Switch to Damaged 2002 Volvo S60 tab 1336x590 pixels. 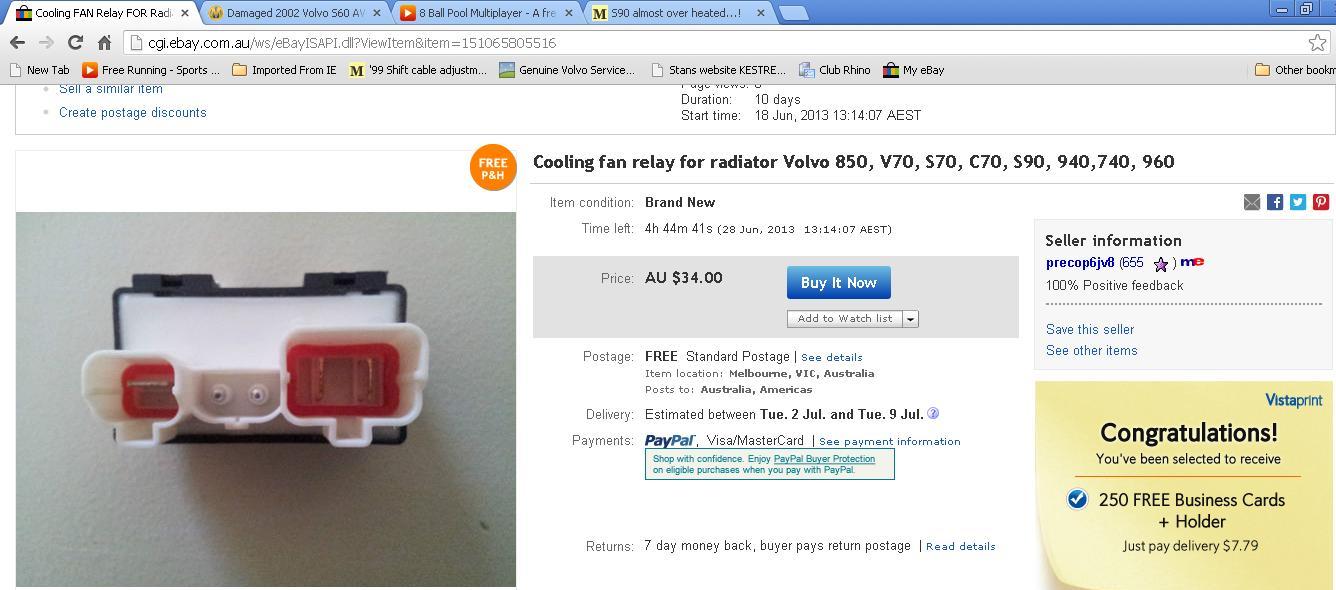tap(296, 13)
